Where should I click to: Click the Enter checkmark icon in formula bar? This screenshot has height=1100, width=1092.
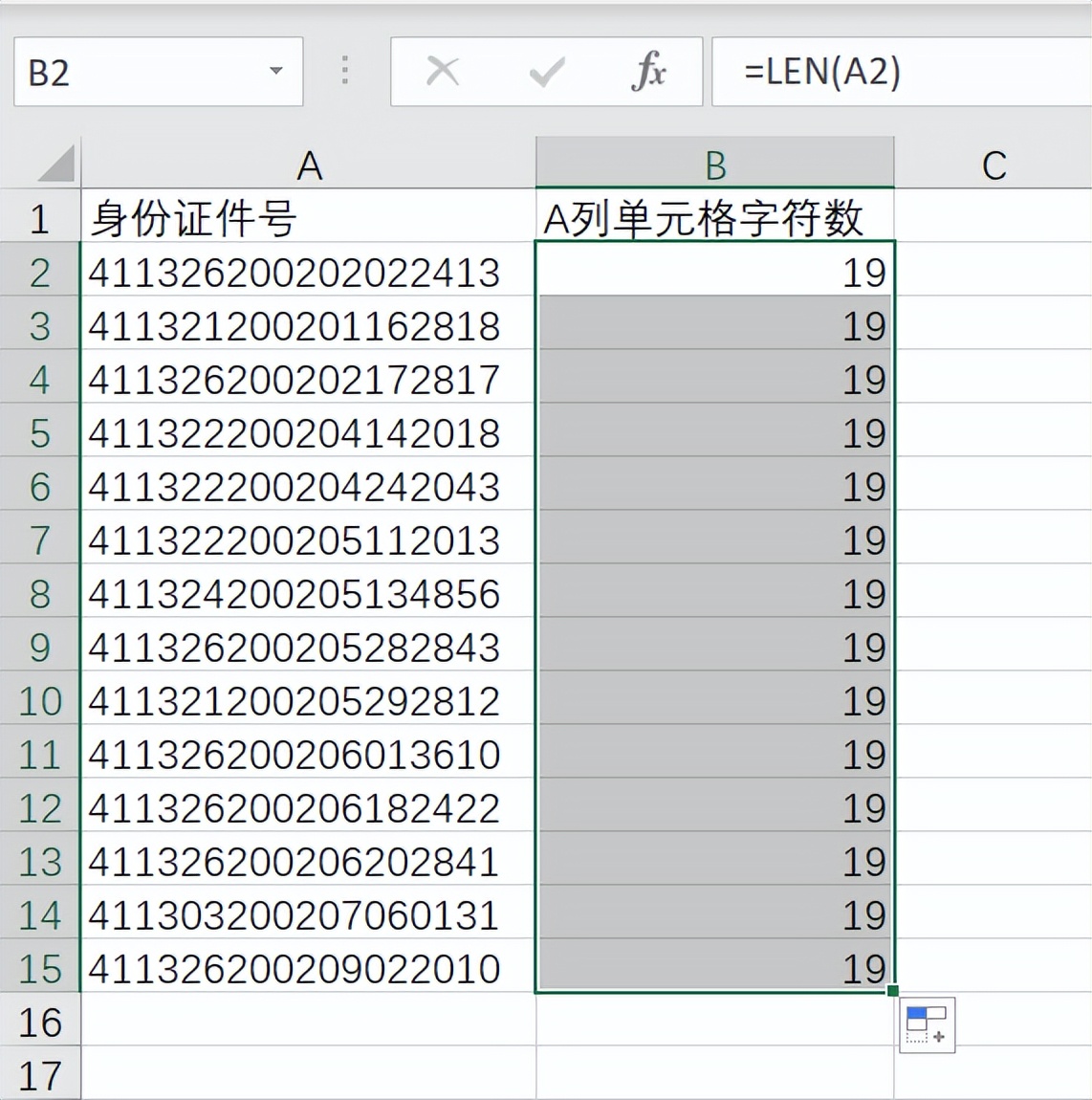click(544, 71)
